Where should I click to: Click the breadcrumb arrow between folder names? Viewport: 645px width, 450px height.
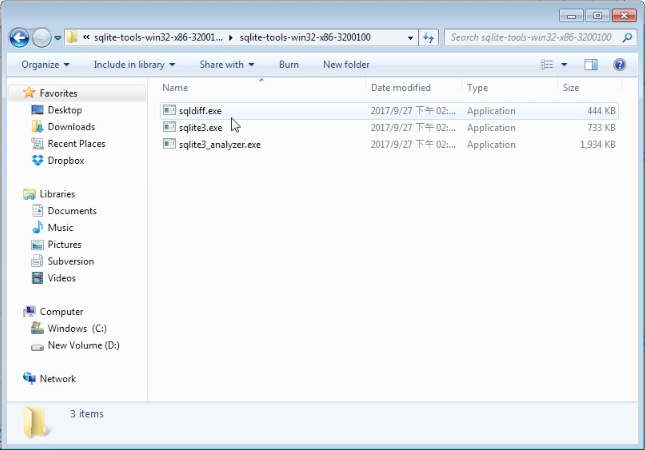231,38
